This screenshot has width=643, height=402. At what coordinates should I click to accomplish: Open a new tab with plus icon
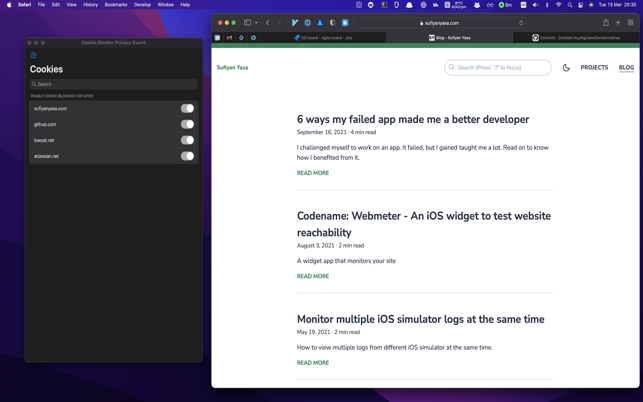tap(618, 23)
